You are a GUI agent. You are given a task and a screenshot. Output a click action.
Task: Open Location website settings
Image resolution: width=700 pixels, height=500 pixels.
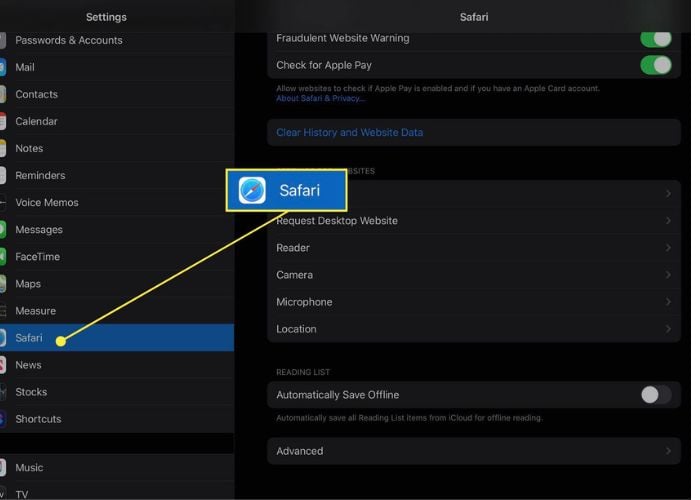(x=474, y=329)
